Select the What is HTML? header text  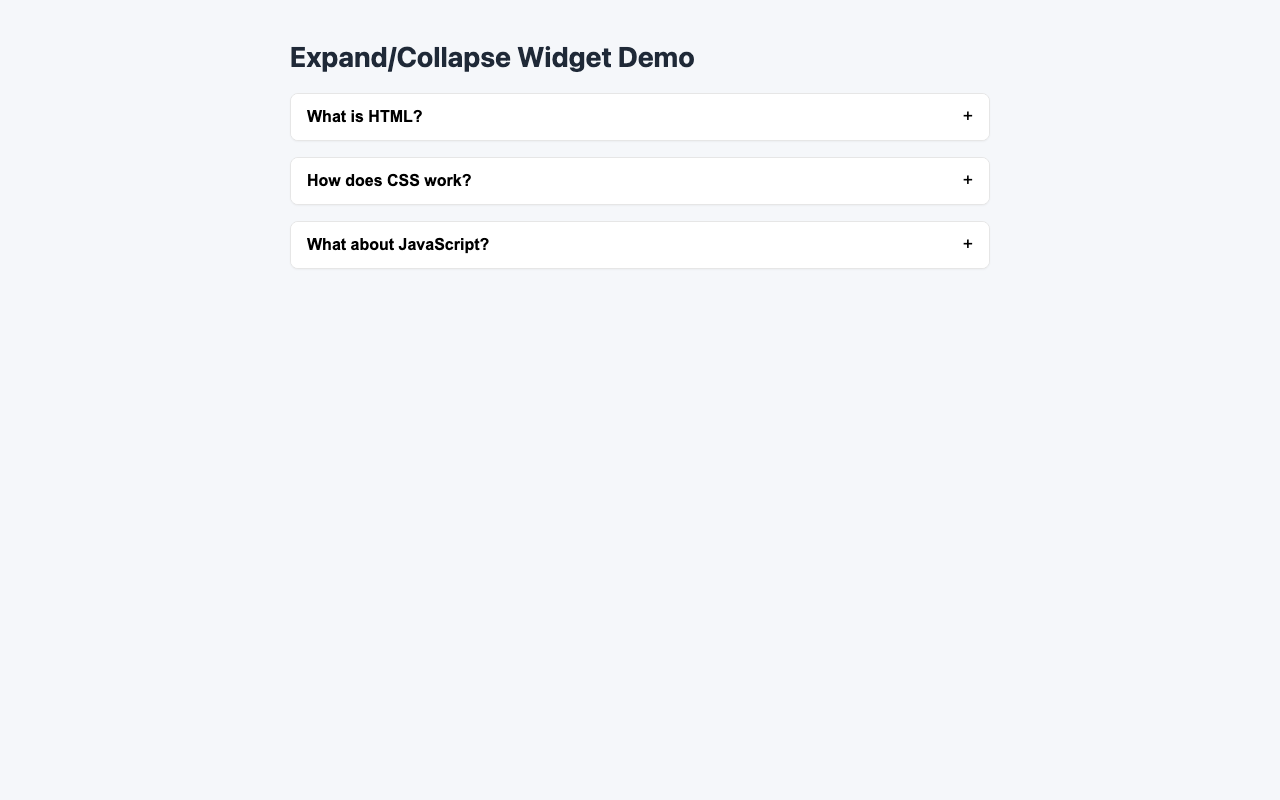coord(365,116)
